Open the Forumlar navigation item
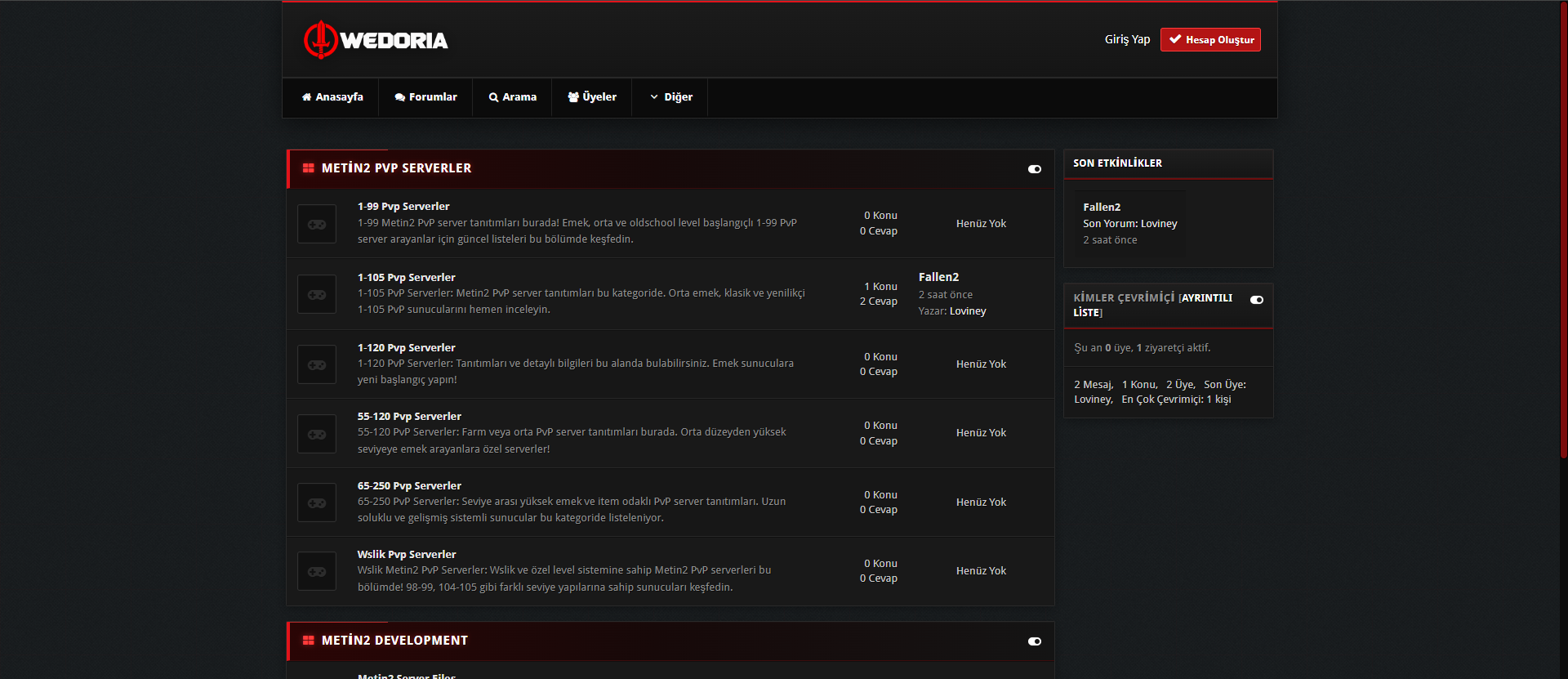 tap(425, 97)
